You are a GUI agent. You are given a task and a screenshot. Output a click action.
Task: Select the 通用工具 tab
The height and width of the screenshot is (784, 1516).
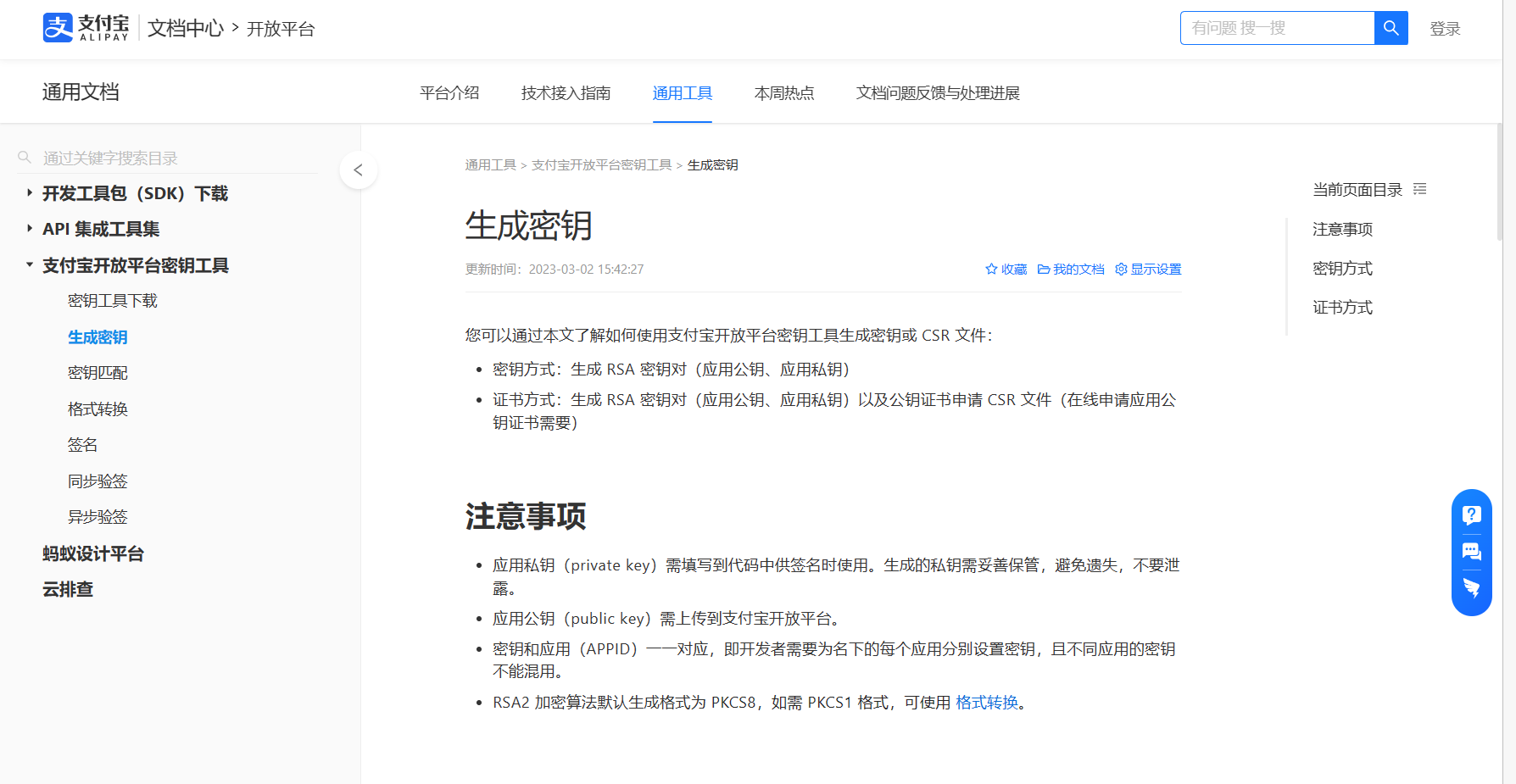pos(683,92)
